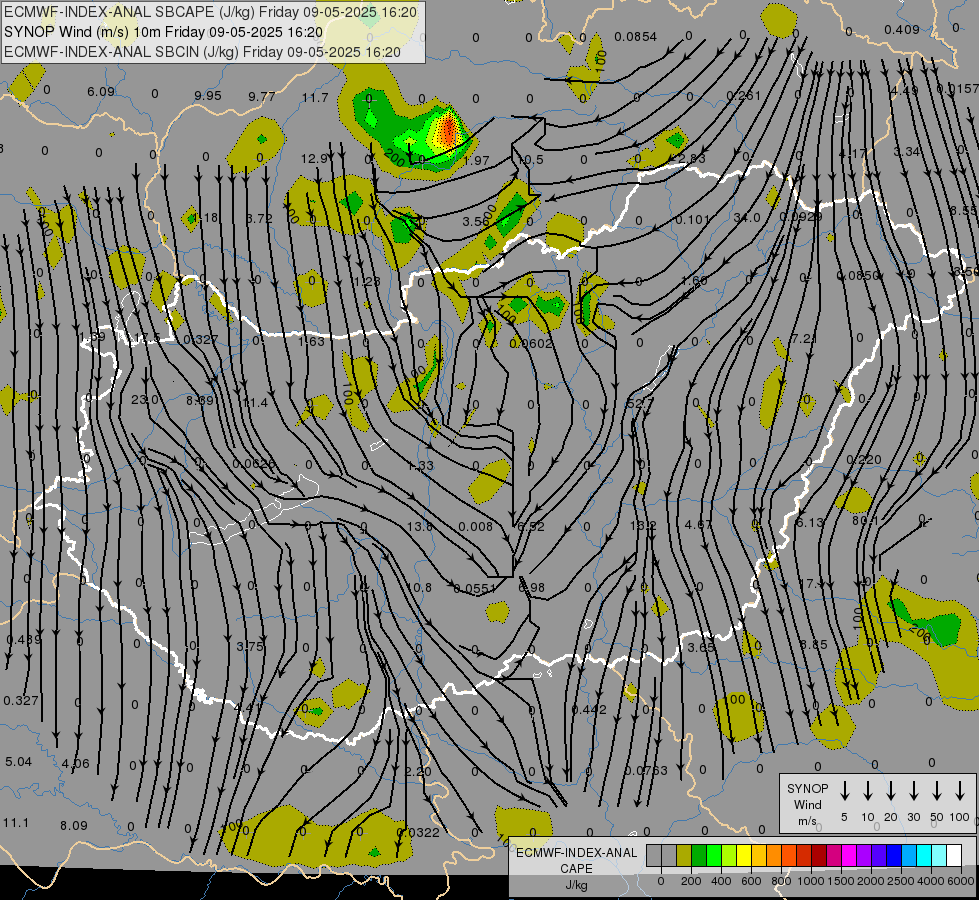Viewport: 979px width, 900px height.
Task: Pick the bright green CAPE swatch before 400
Action: [714, 855]
